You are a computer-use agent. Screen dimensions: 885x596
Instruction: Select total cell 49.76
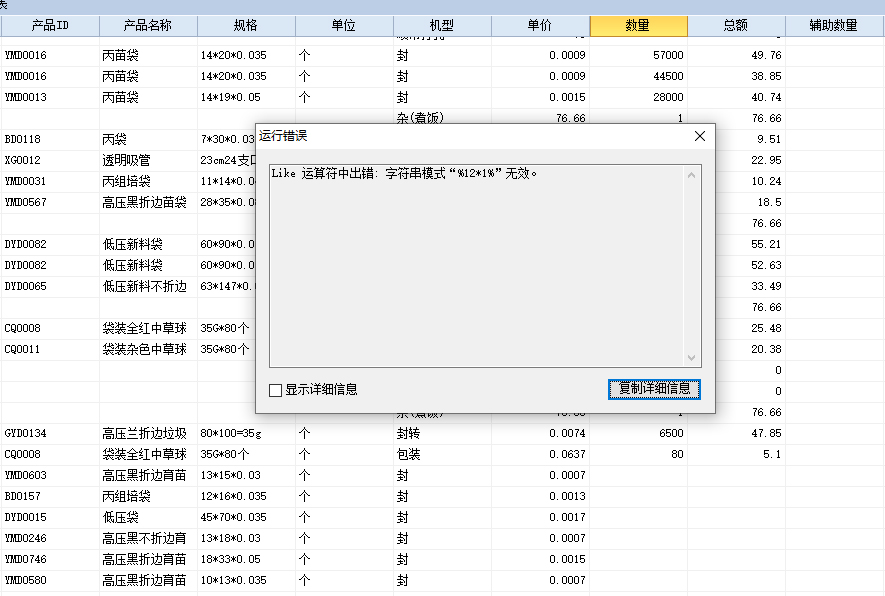(736, 55)
